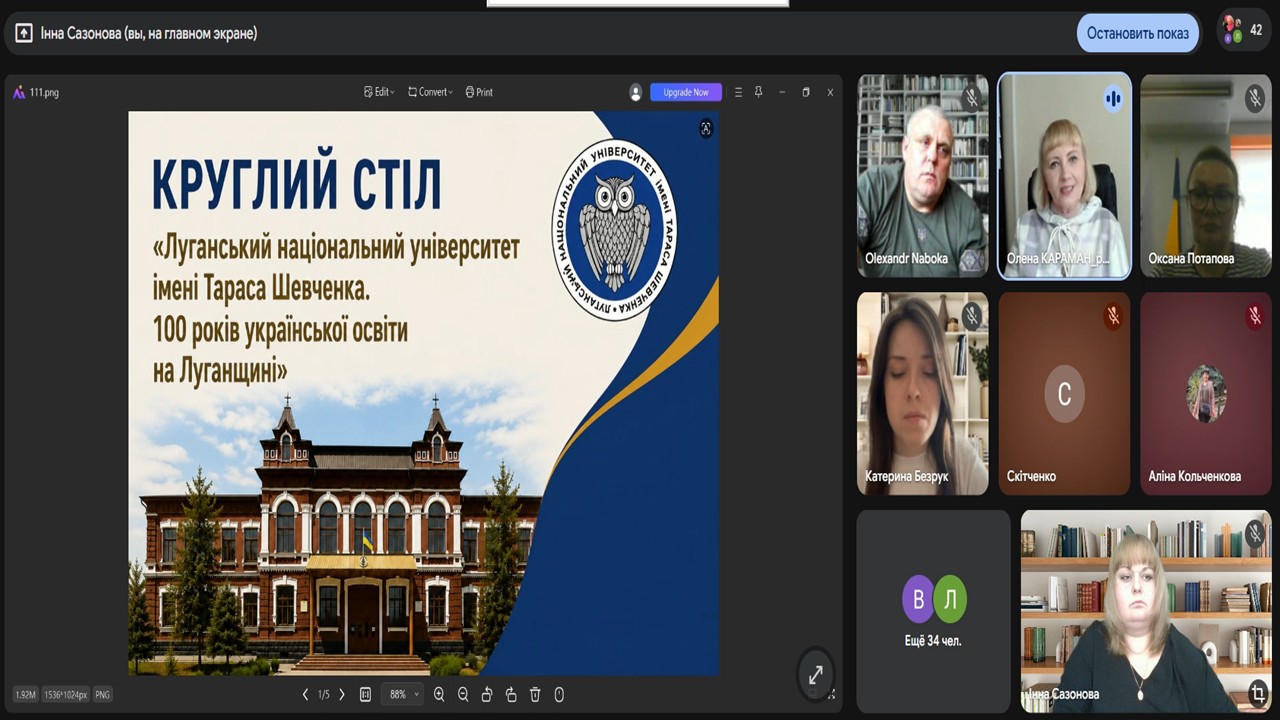
Task: Click the Print button in the viewer toolbar
Action: point(479,92)
